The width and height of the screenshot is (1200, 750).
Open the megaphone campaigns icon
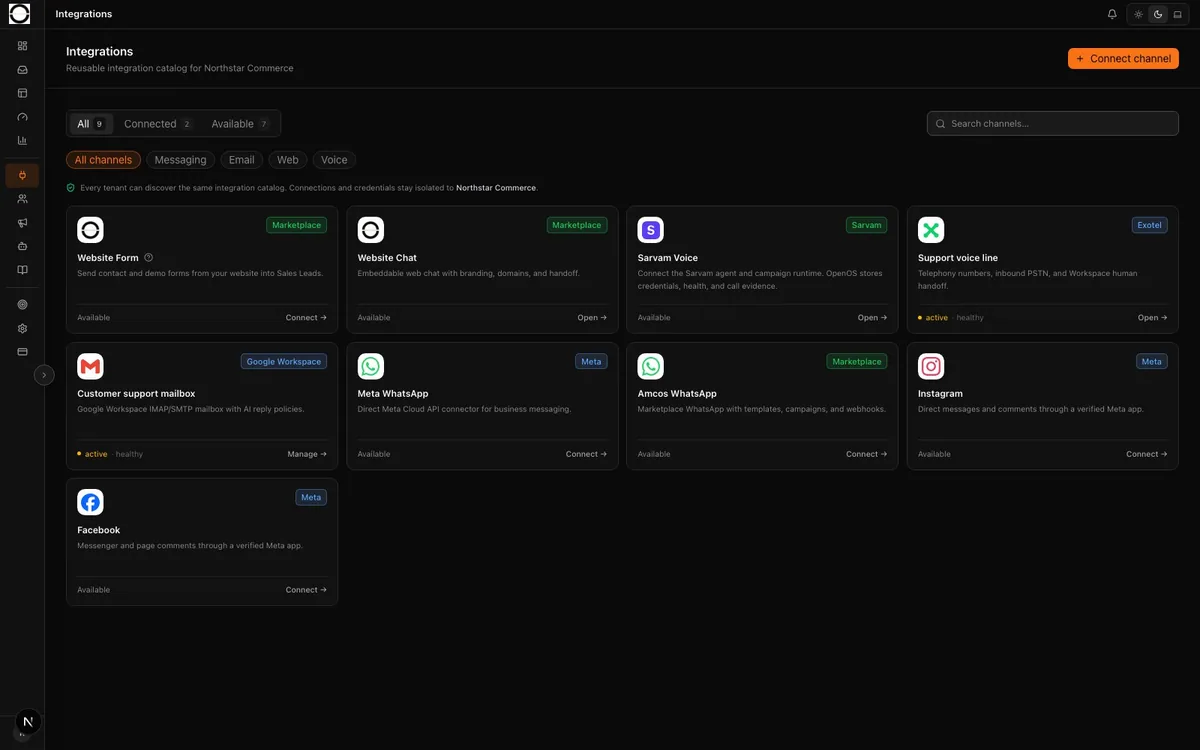point(22,223)
